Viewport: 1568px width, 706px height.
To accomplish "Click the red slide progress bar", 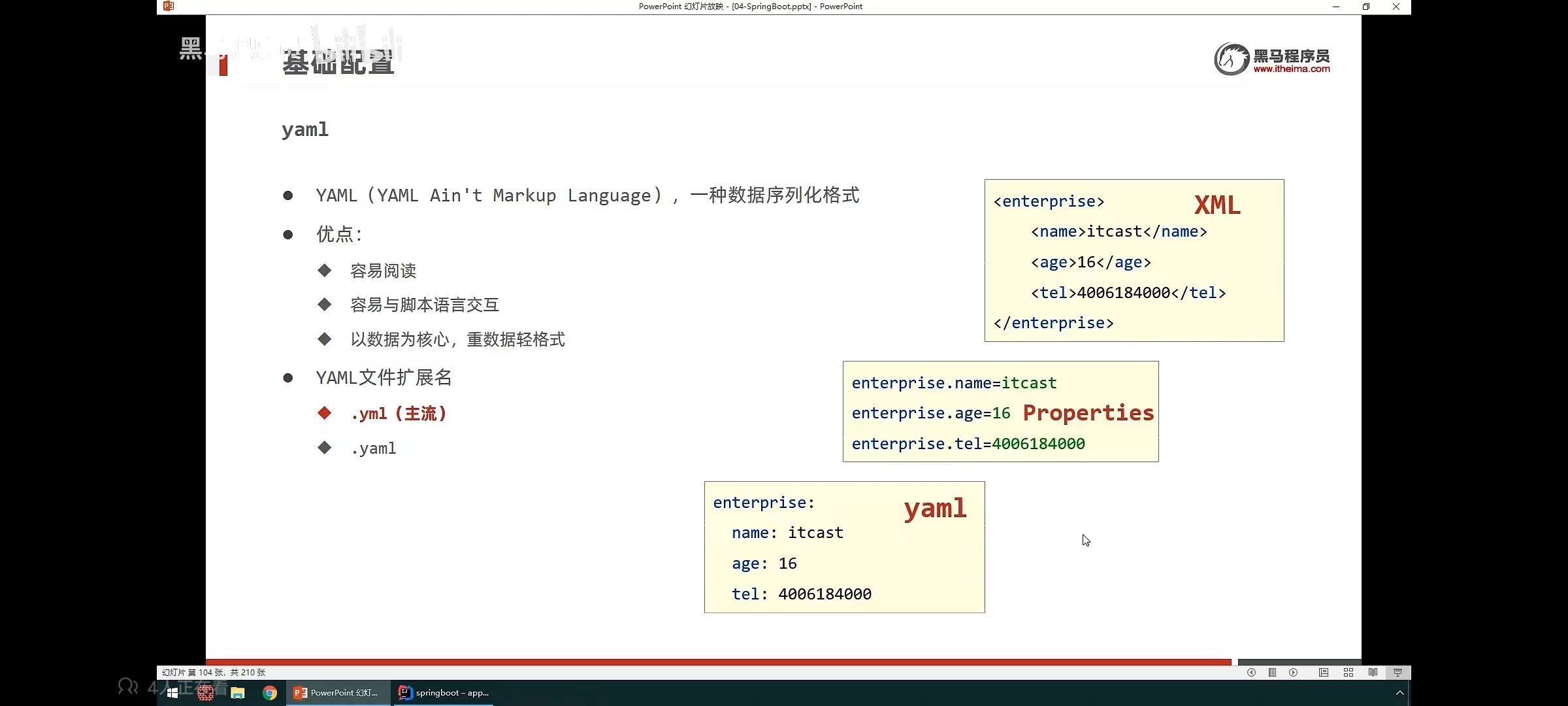I will (x=719, y=662).
